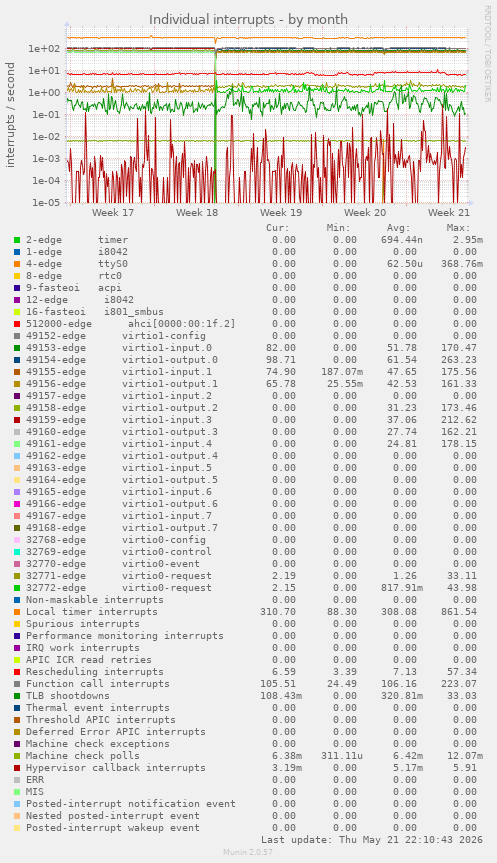Click the 1e+02 tick on the y-axis
Screen dimensions: 497x863
(x=44, y=48)
